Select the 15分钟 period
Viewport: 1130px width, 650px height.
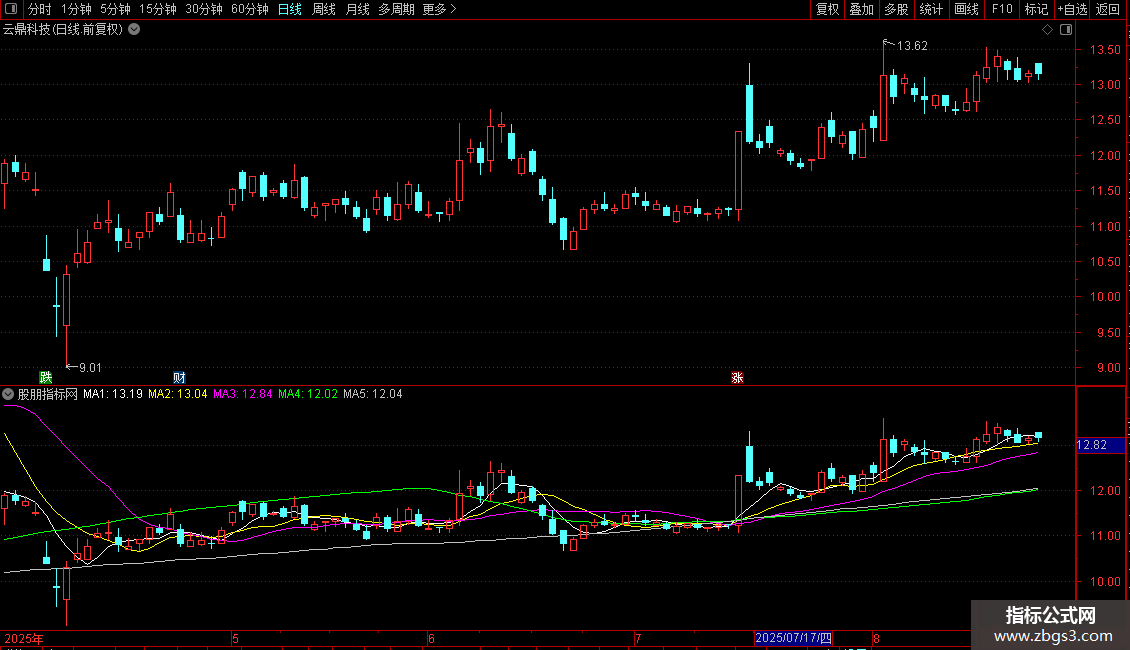[x=157, y=9]
